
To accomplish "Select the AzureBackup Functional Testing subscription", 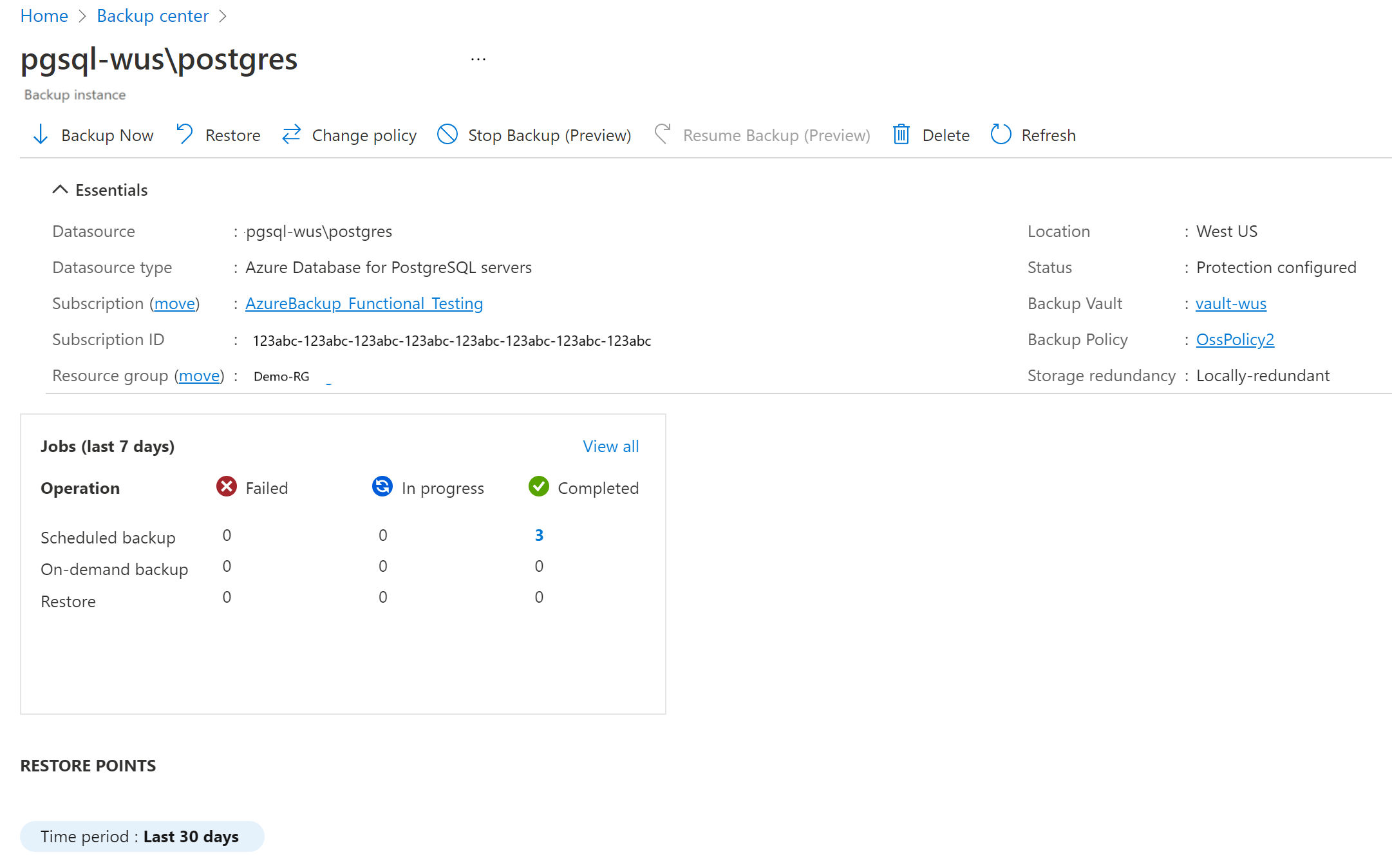I will (x=364, y=303).
